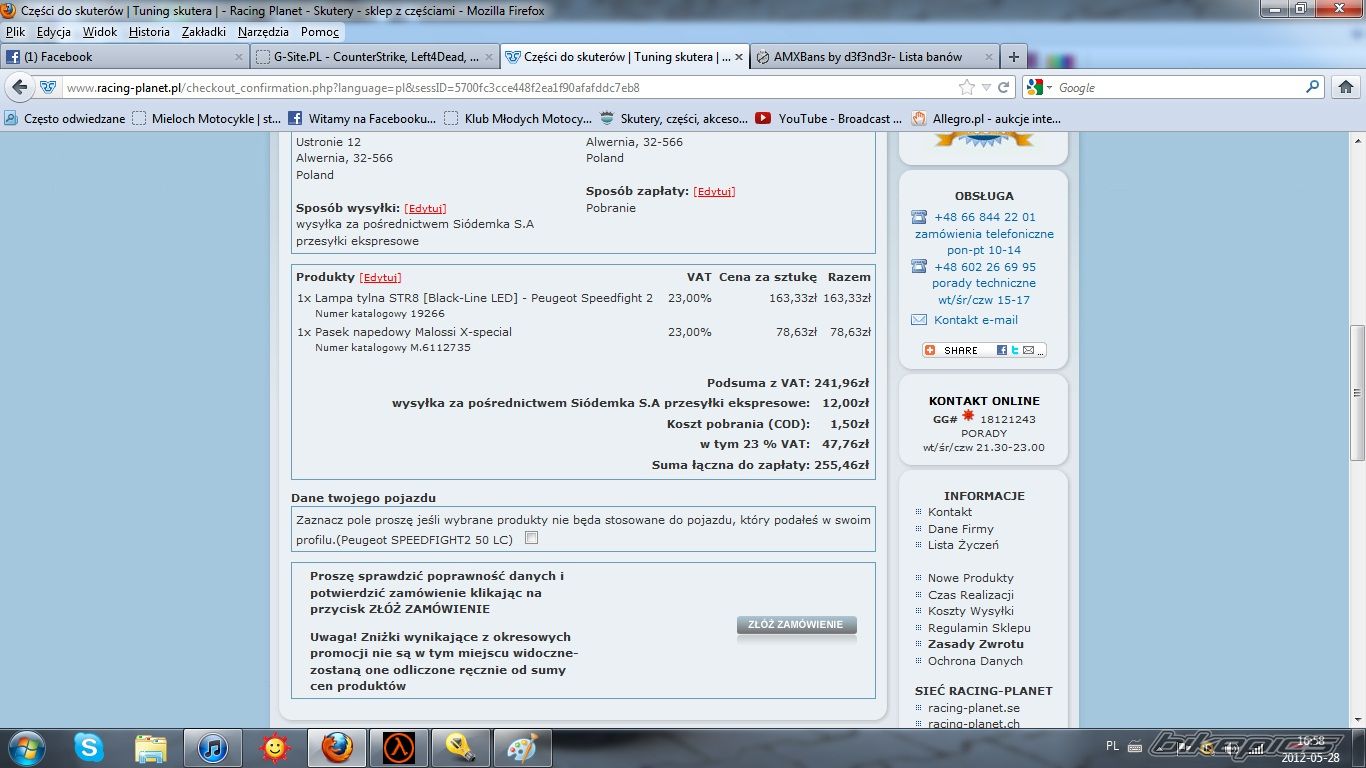
Task: Click Edytuj next to Sposób wysyłki
Action: 425,208
